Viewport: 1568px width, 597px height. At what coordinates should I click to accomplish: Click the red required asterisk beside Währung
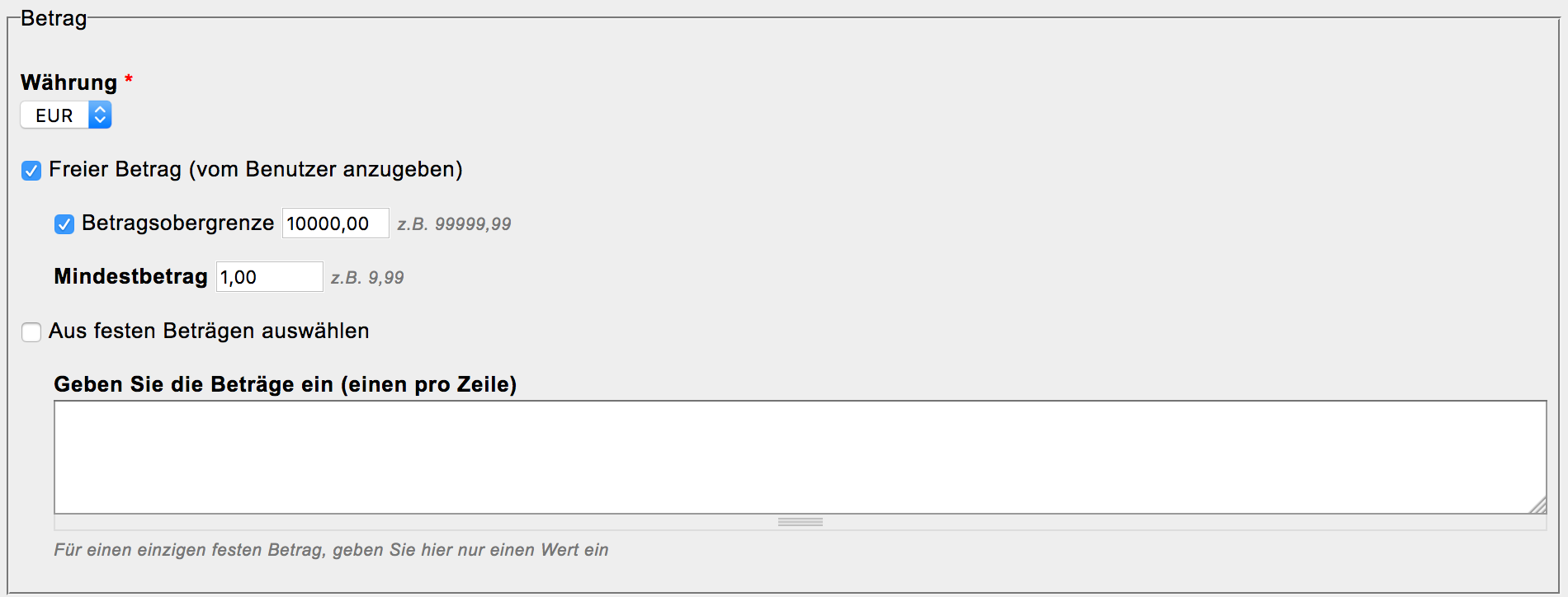tap(129, 80)
